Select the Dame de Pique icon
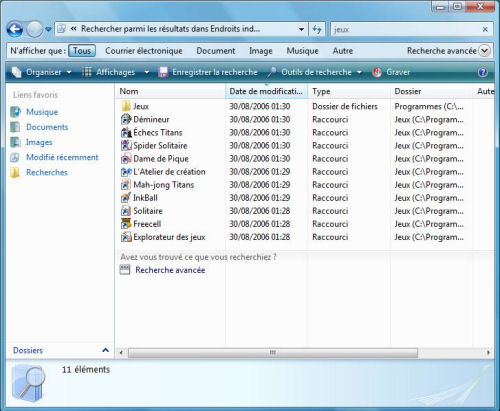Viewport: 500px width, 411px height. coord(126,159)
